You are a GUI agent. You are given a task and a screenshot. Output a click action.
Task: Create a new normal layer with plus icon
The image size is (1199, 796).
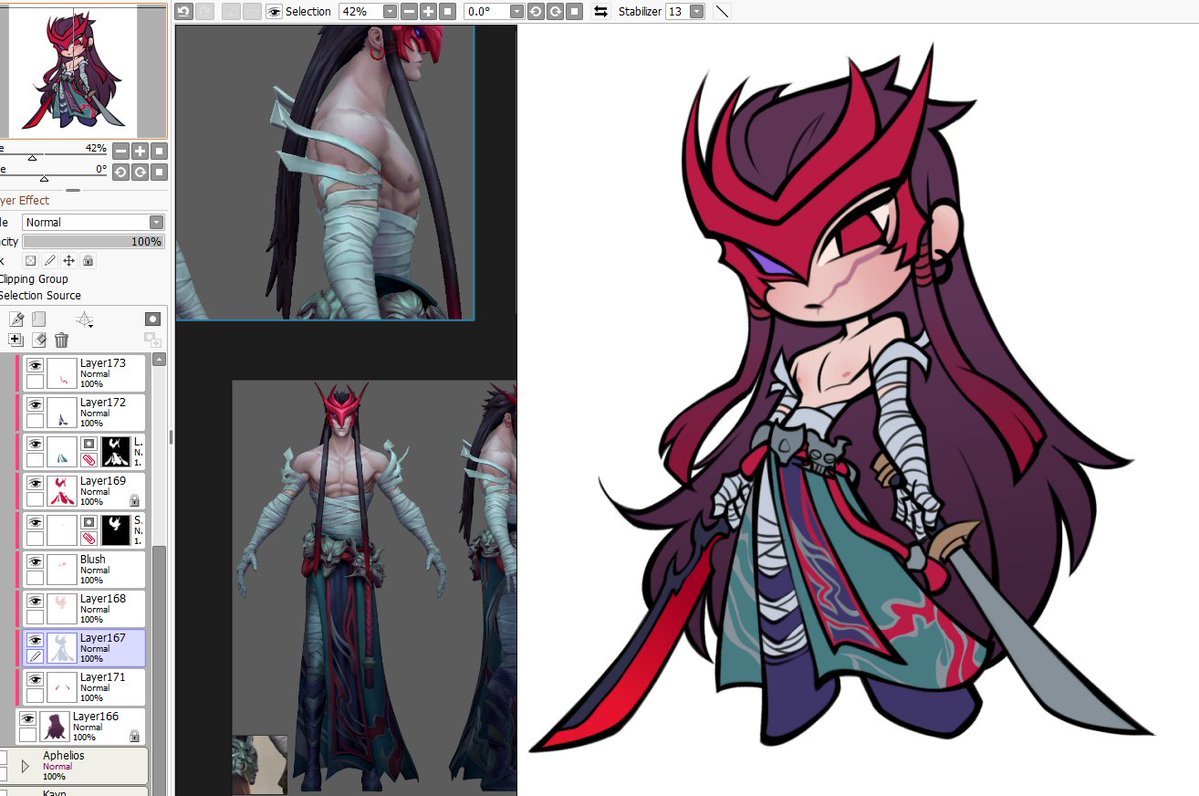click(x=16, y=340)
